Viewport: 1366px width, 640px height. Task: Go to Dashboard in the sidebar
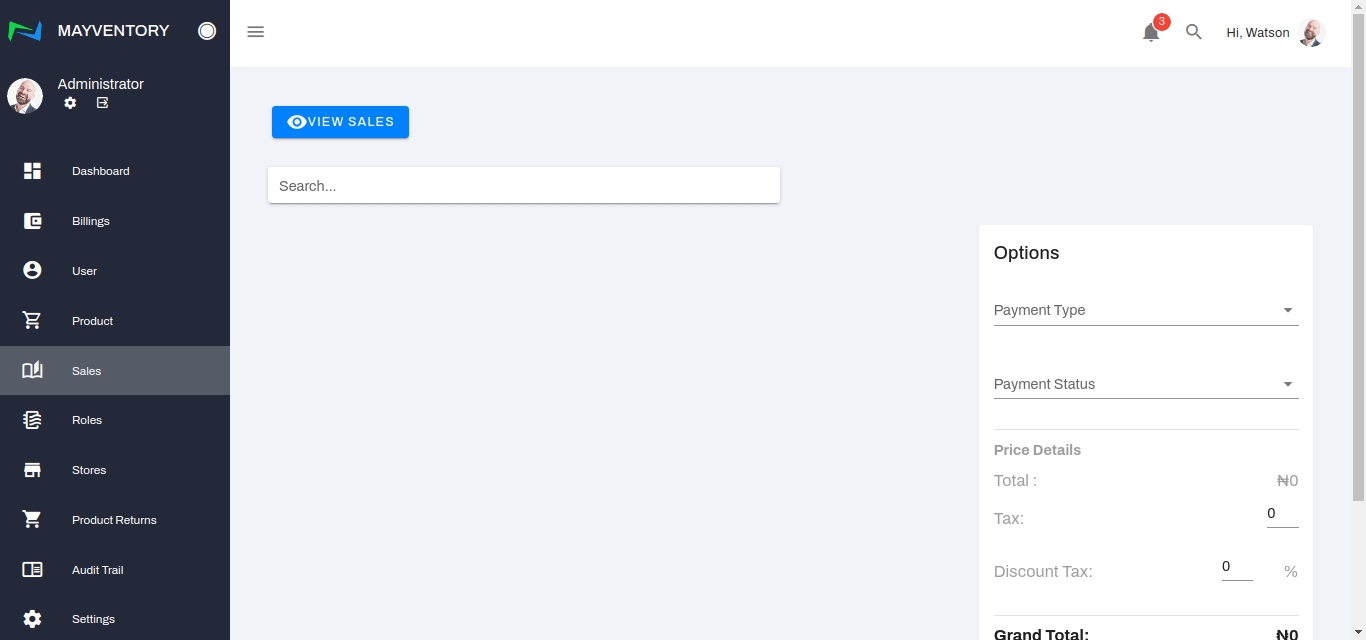[100, 171]
